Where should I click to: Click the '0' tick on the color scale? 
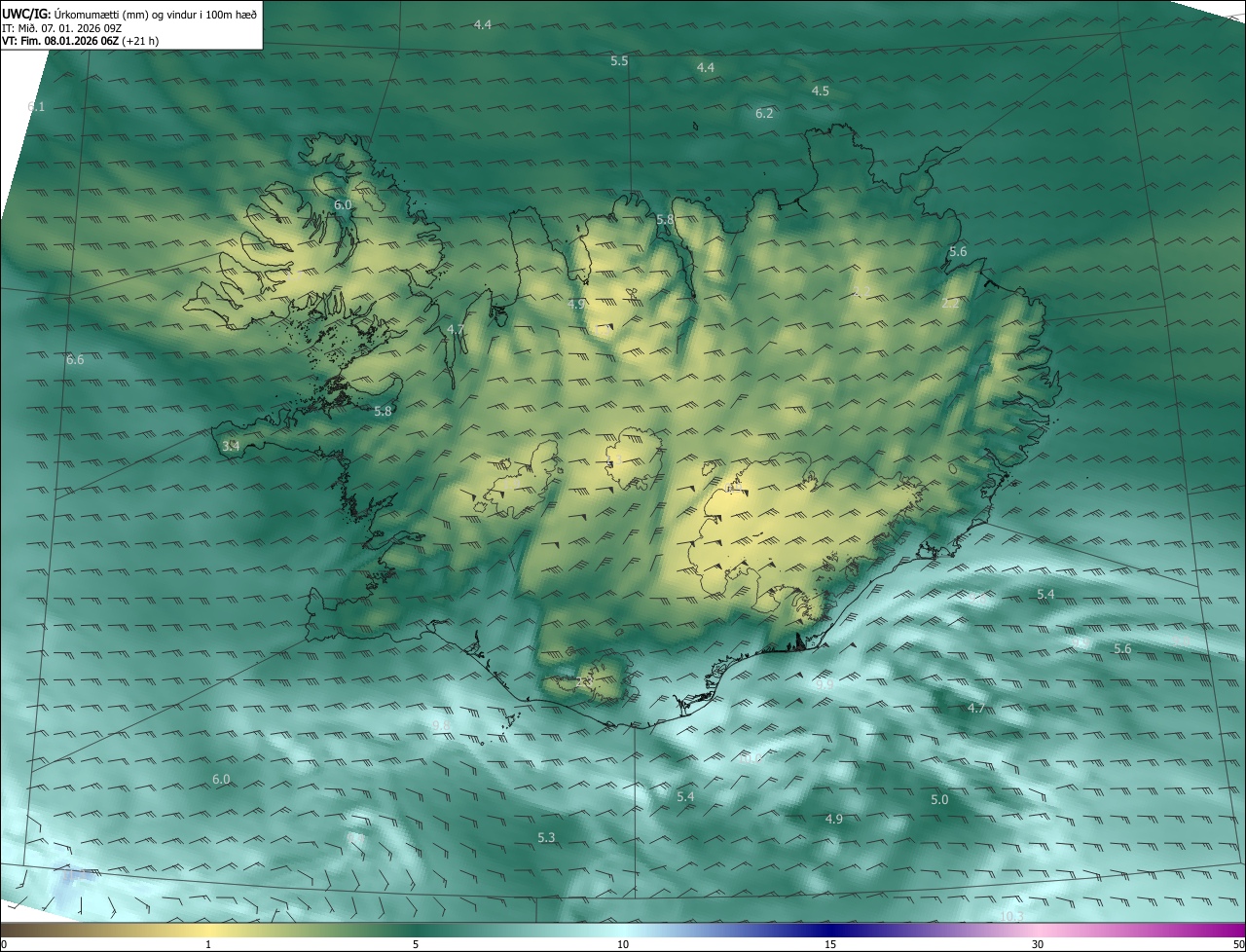click(x=3, y=944)
